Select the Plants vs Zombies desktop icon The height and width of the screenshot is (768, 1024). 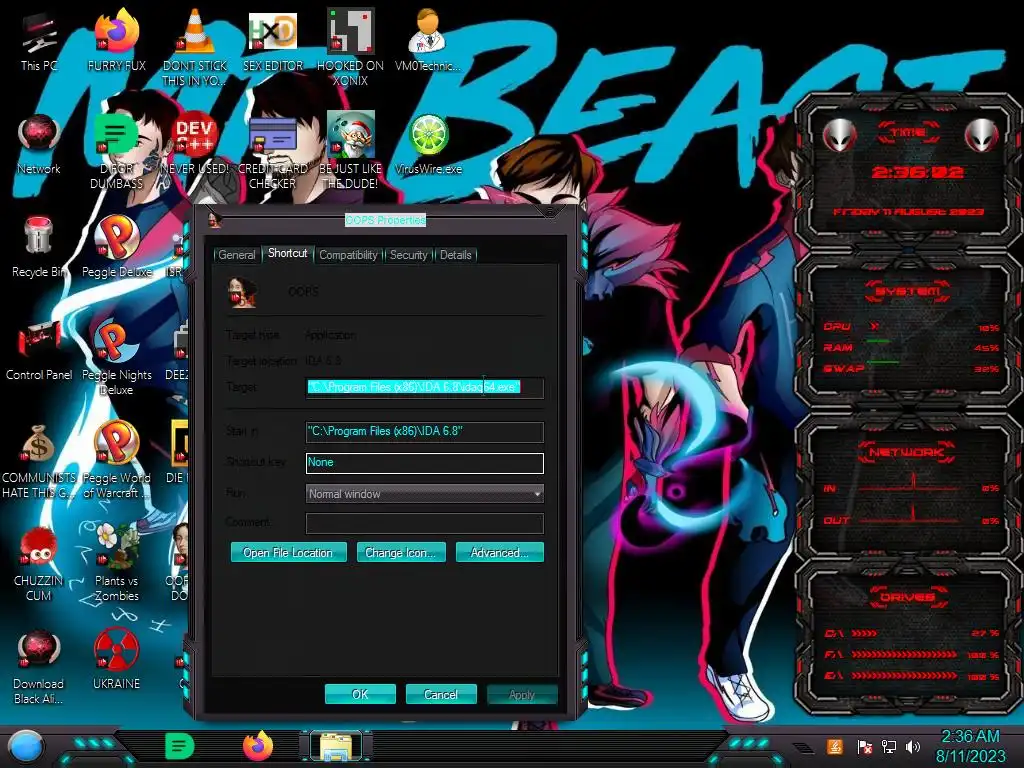click(116, 563)
